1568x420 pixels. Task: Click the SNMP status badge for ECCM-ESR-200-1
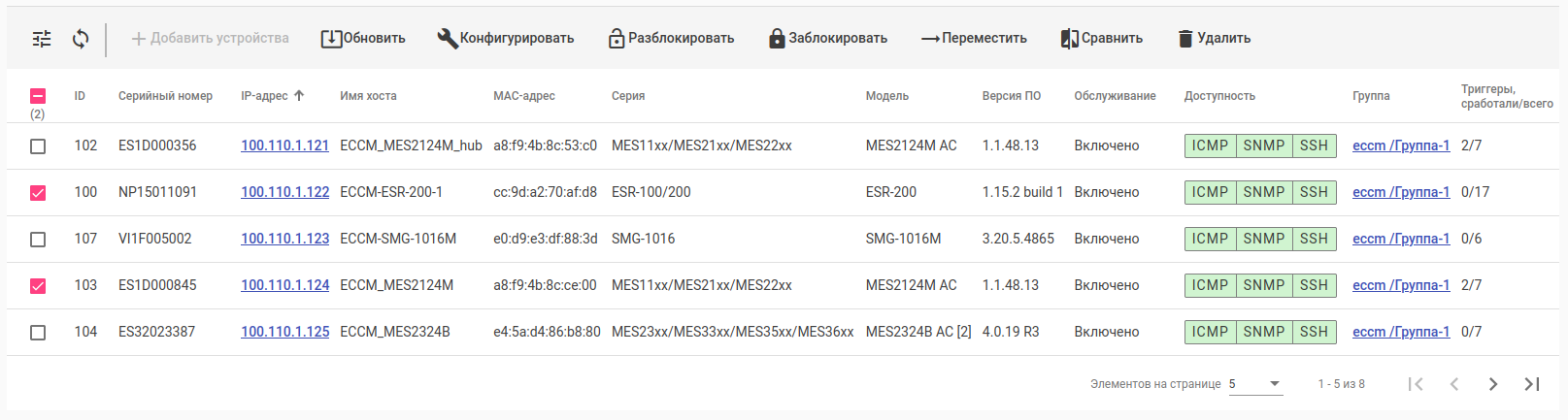(1263, 192)
